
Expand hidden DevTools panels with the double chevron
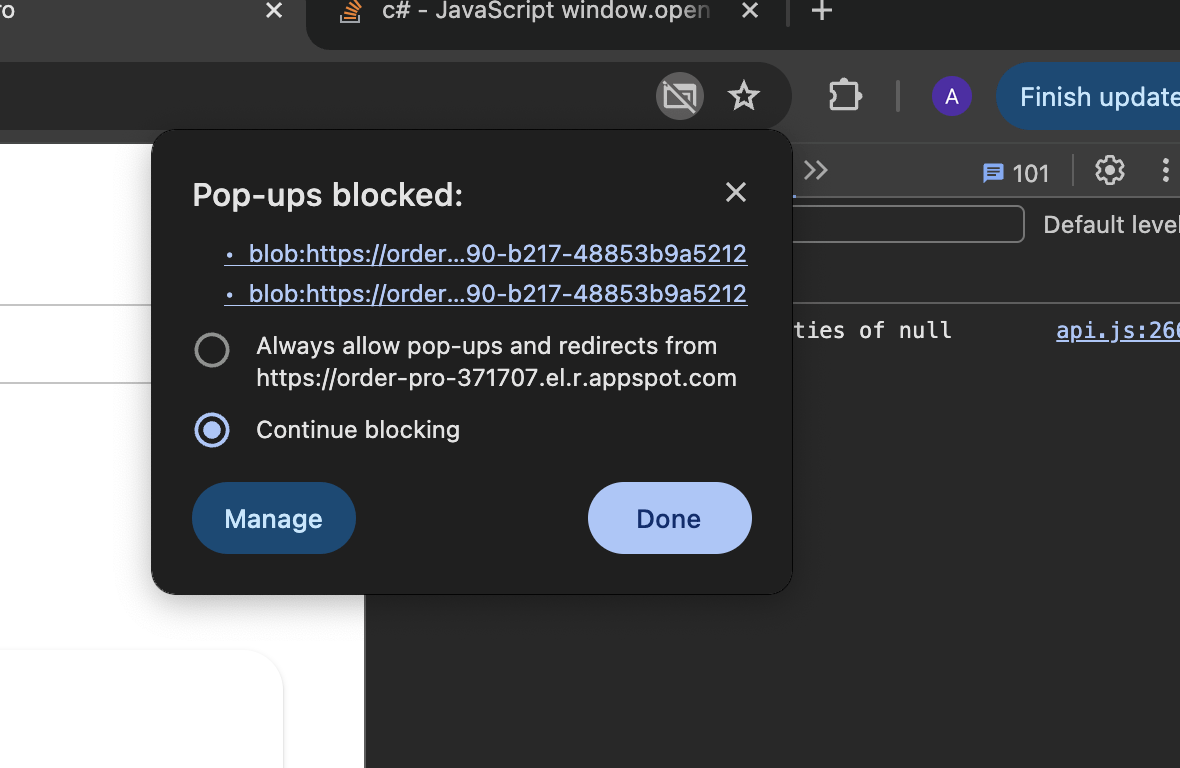pyautogui.click(x=815, y=170)
